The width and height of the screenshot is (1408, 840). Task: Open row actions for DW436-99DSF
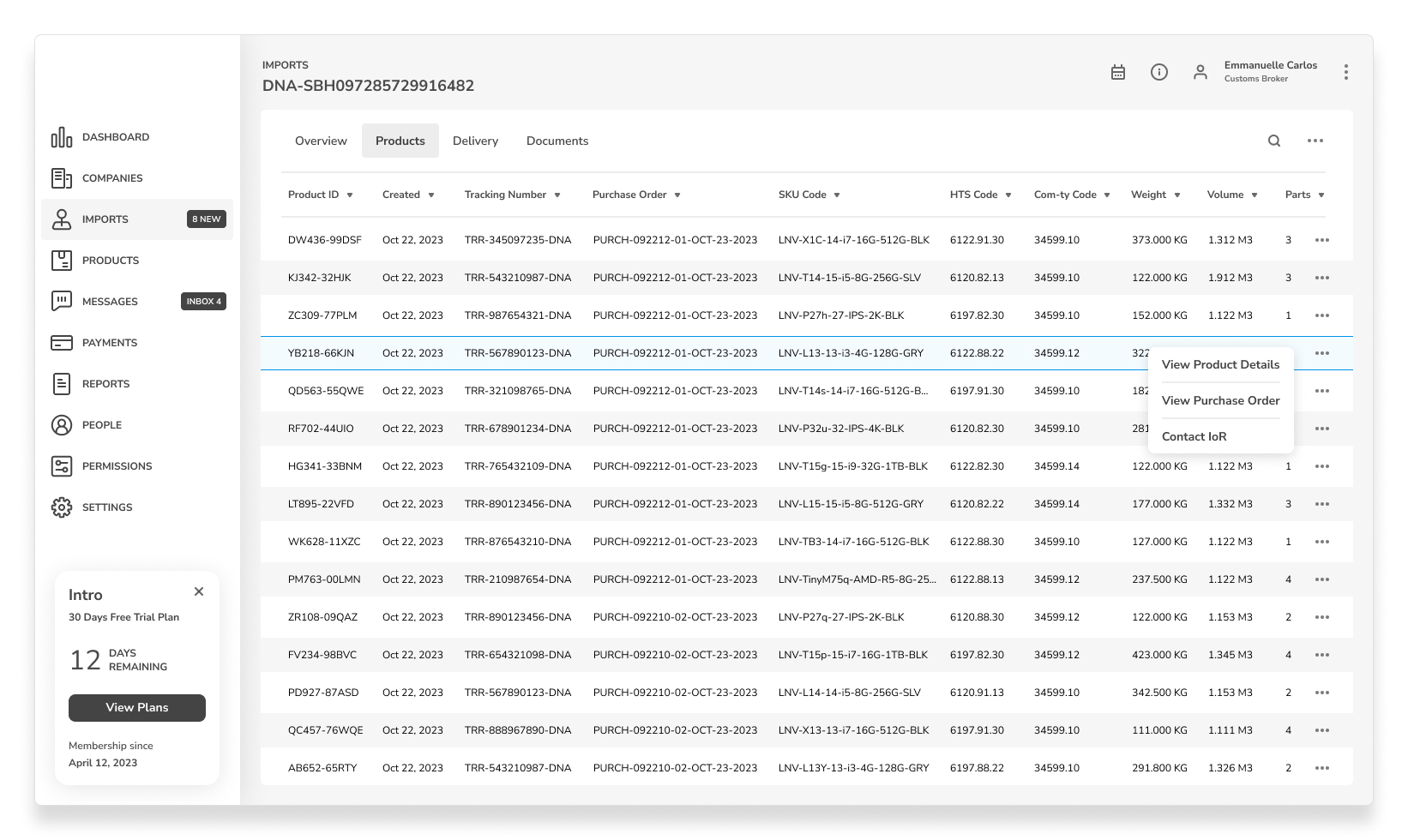tap(1322, 240)
